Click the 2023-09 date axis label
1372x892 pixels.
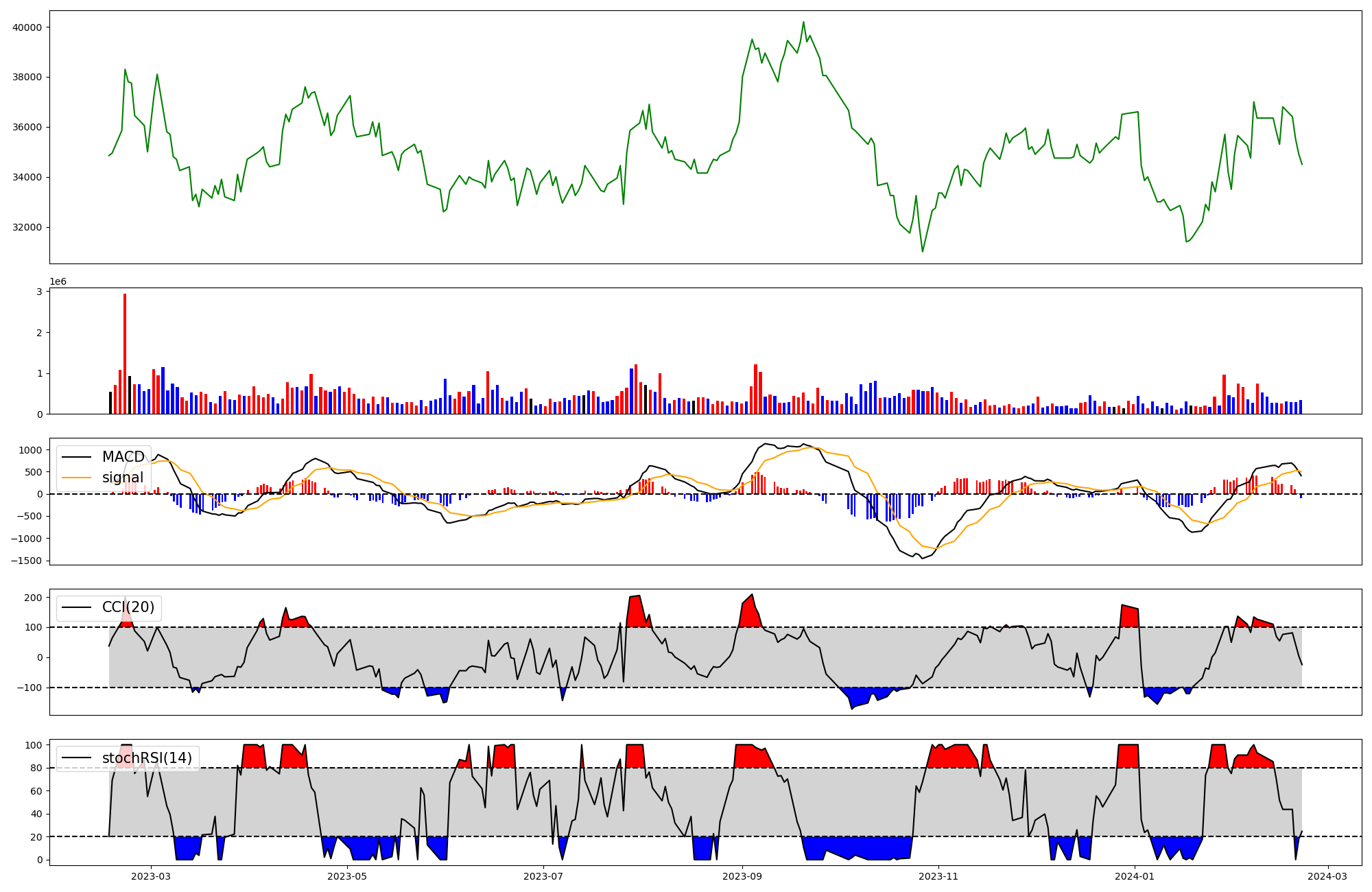(x=742, y=876)
